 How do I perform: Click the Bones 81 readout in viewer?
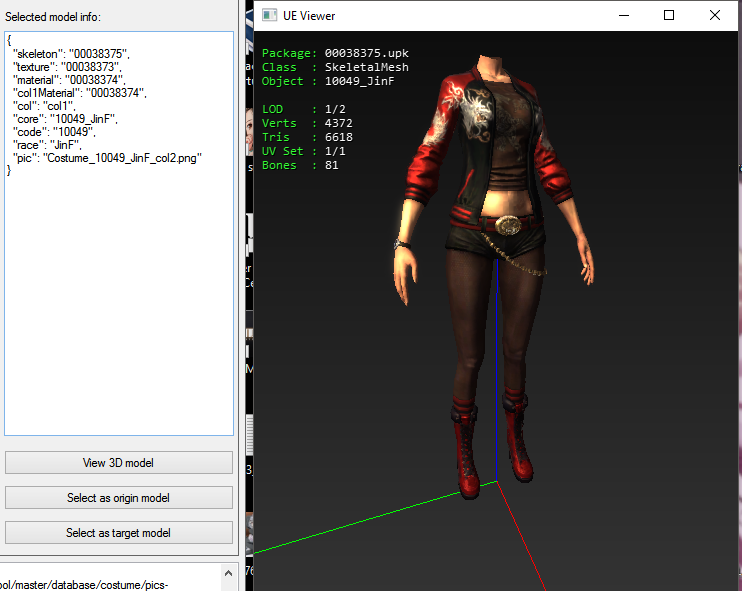tap(300, 165)
